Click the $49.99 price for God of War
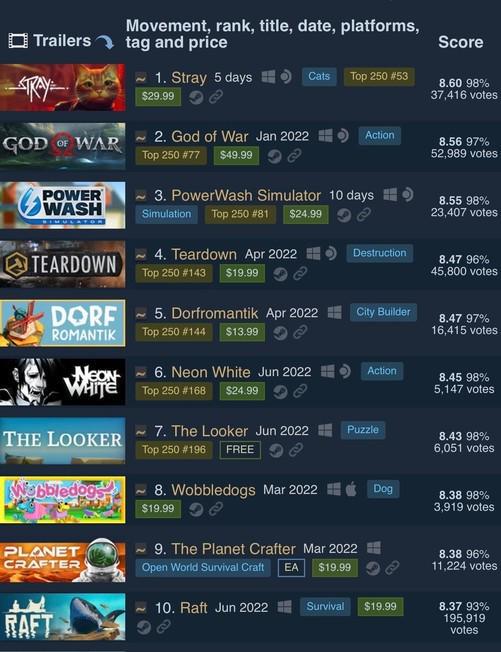 [x=236, y=156]
